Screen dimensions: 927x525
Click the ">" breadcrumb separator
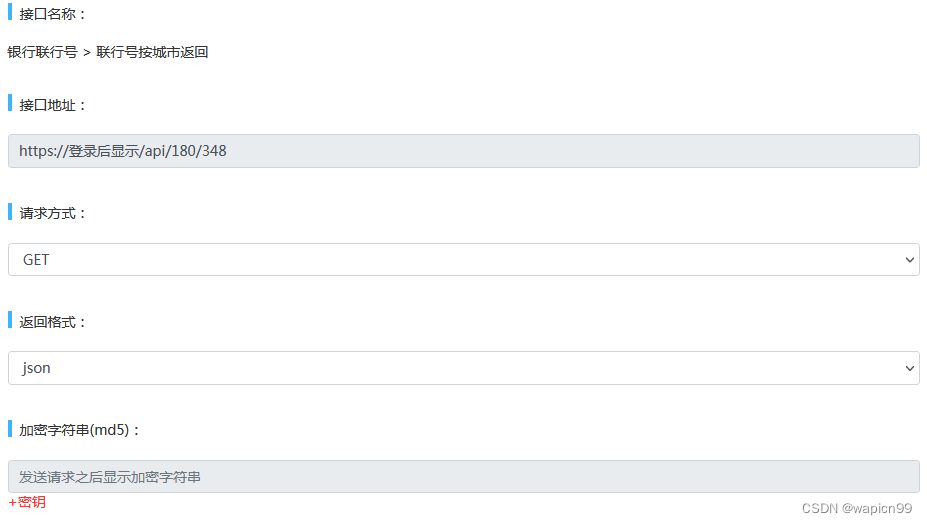pyautogui.click(x=87, y=52)
